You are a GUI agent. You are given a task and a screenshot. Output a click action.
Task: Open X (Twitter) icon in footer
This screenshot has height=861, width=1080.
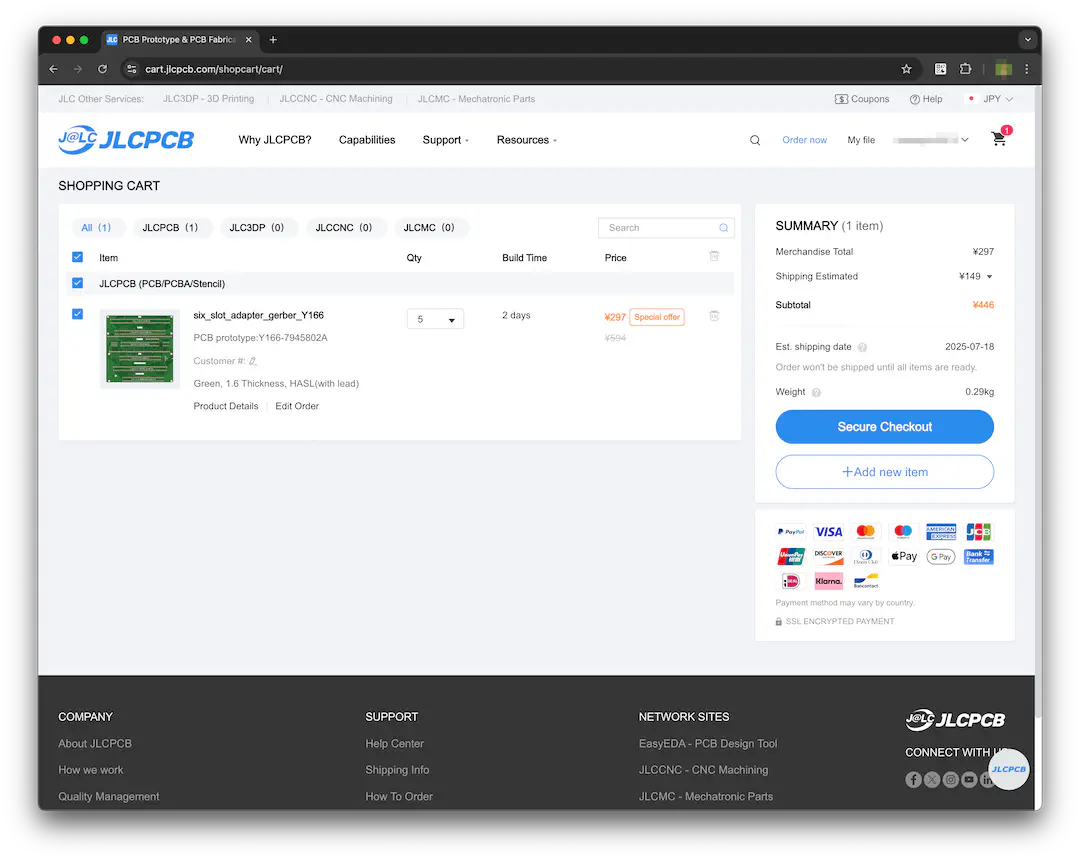click(x=932, y=780)
